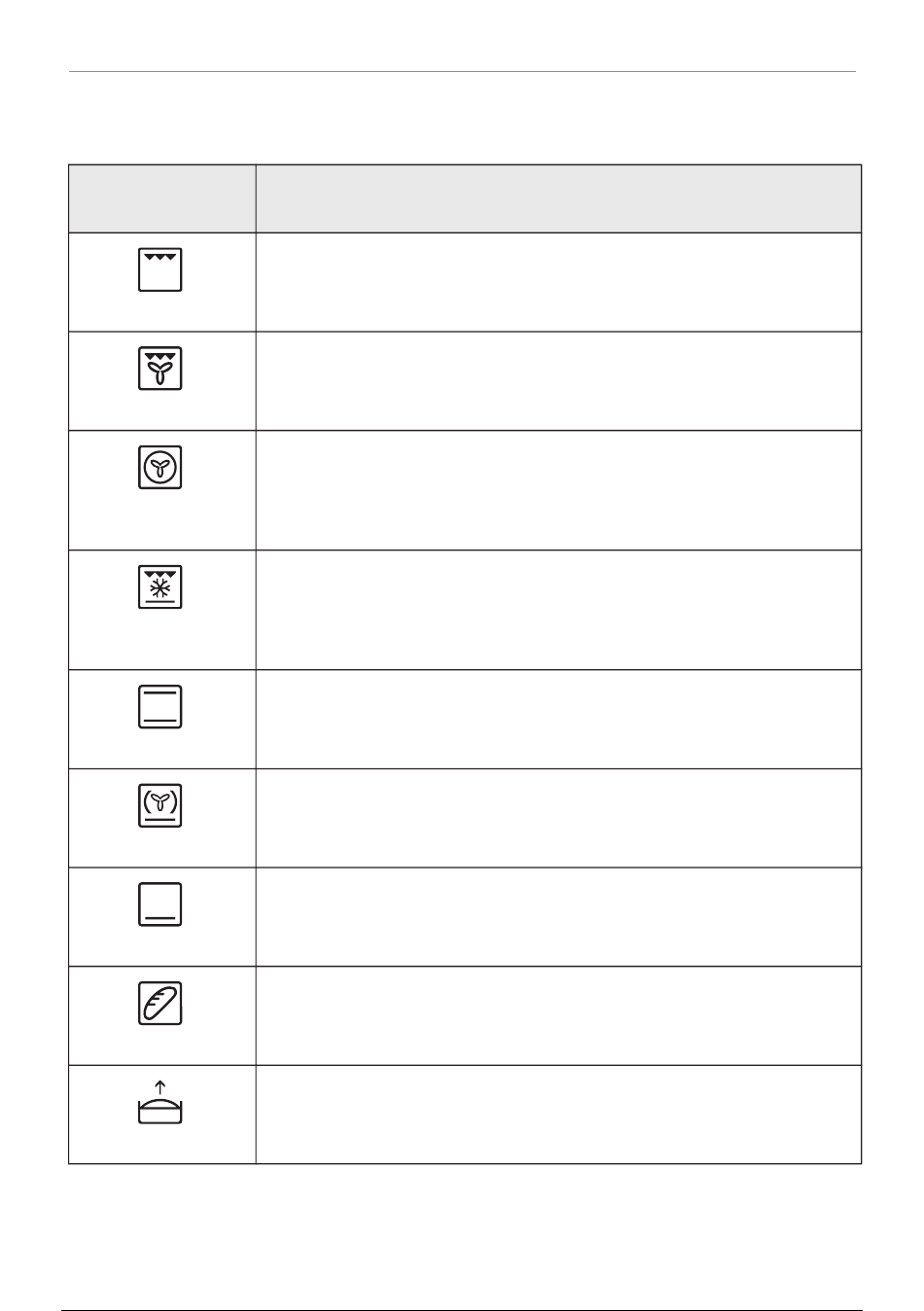The image size is (924, 1311).
Task: Select the circled fan convection icon
Action: pos(160,469)
